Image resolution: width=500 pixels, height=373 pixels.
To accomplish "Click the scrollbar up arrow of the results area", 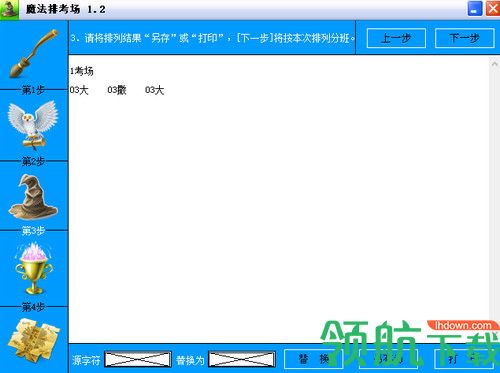I will click(494, 64).
